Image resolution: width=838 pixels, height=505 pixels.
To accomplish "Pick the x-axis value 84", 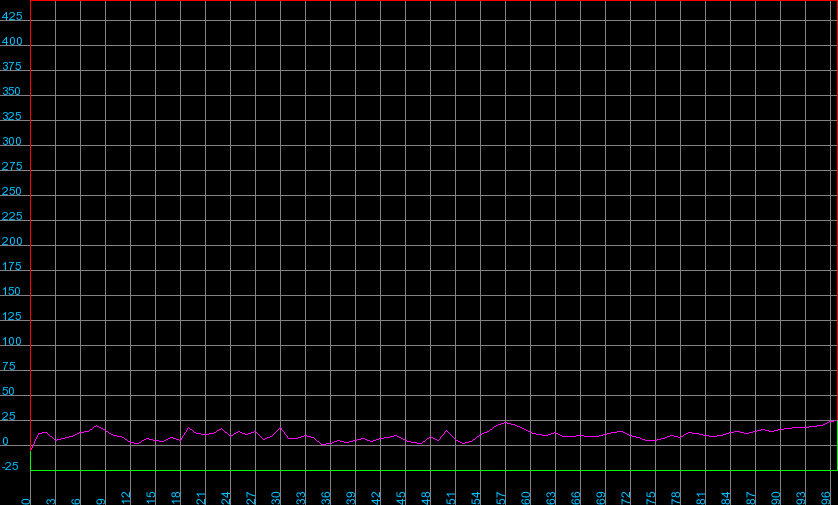I will tap(727, 498).
